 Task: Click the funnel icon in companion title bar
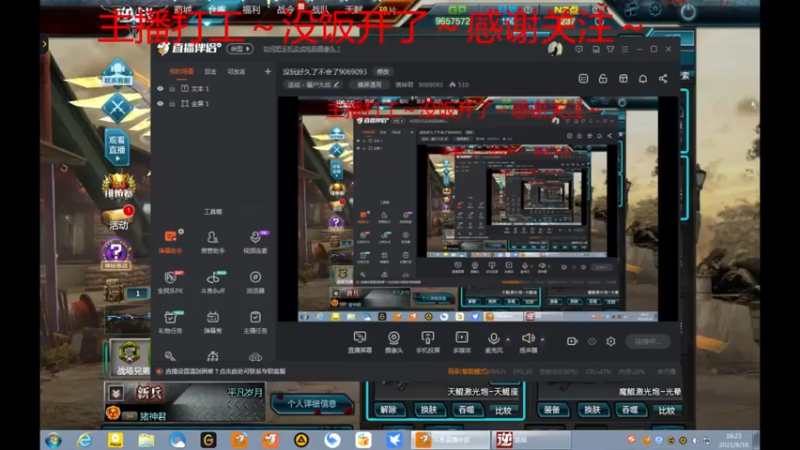(610, 49)
